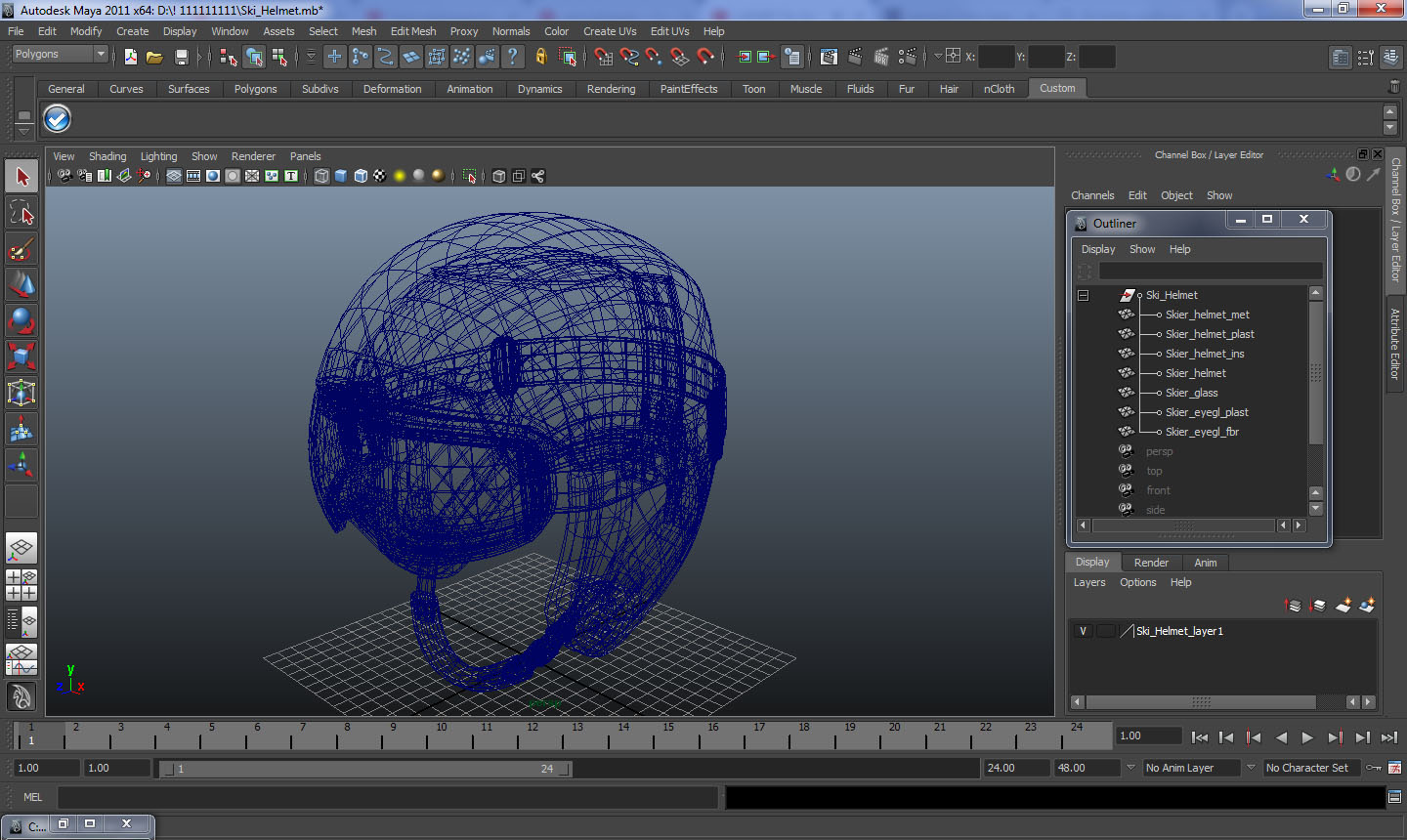Screen dimensions: 1407x840
Task: Click the current frame field showing 1.00
Action: (1149, 735)
